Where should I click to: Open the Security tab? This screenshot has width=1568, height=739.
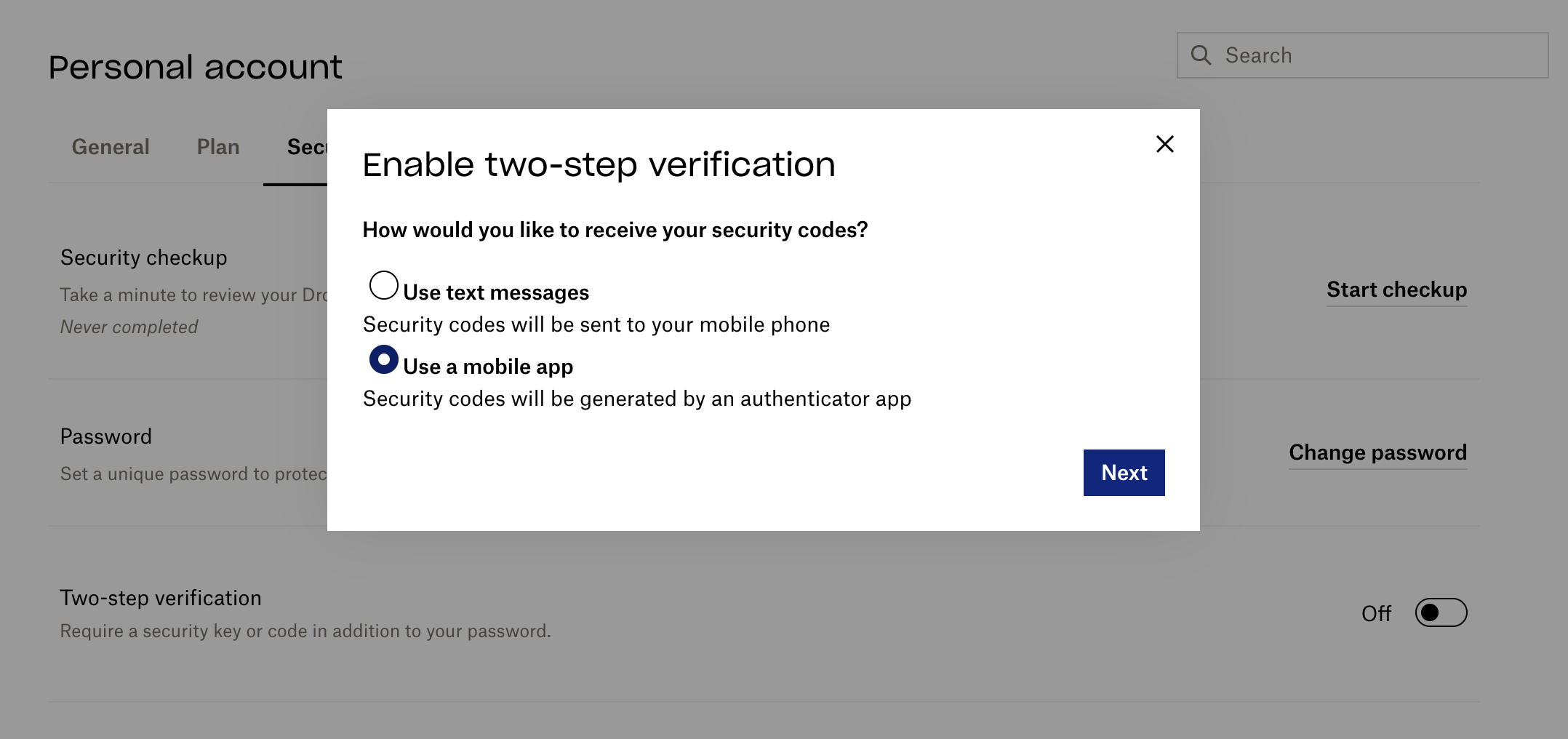coord(307,147)
